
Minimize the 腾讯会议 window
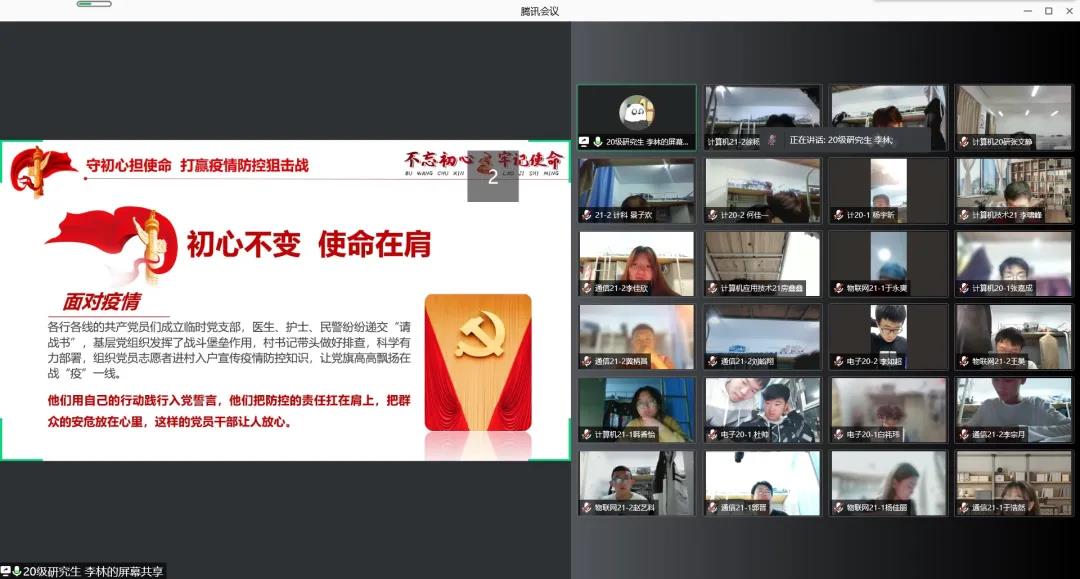1027,11
